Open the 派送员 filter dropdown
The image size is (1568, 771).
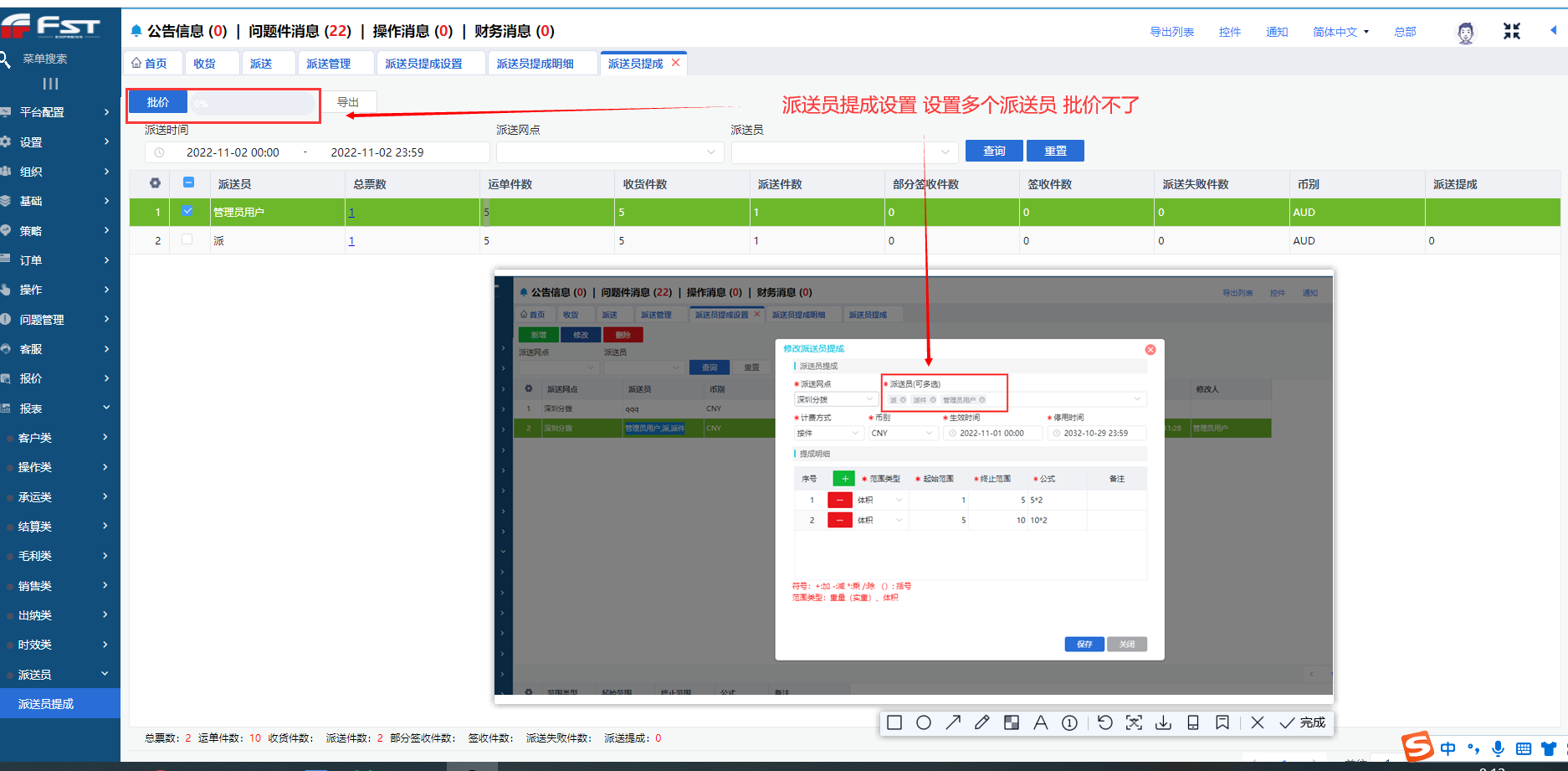pos(844,152)
